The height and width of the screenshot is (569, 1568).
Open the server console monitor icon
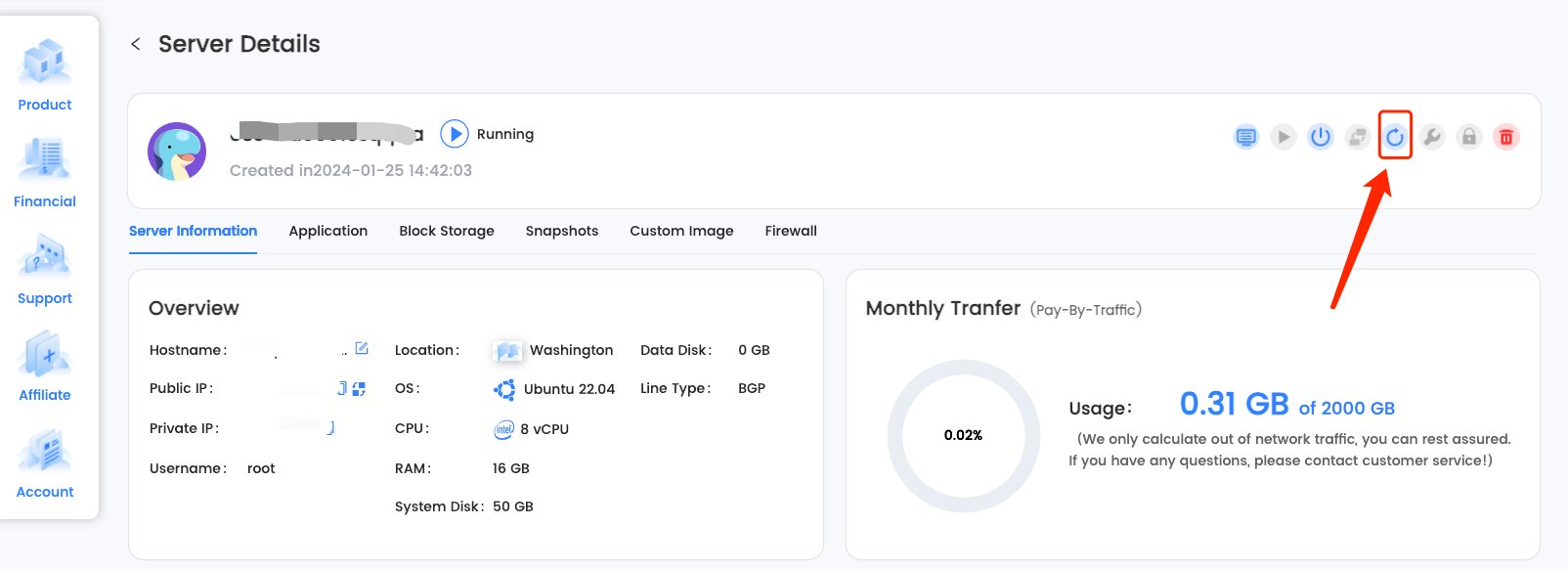click(x=1245, y=137)
